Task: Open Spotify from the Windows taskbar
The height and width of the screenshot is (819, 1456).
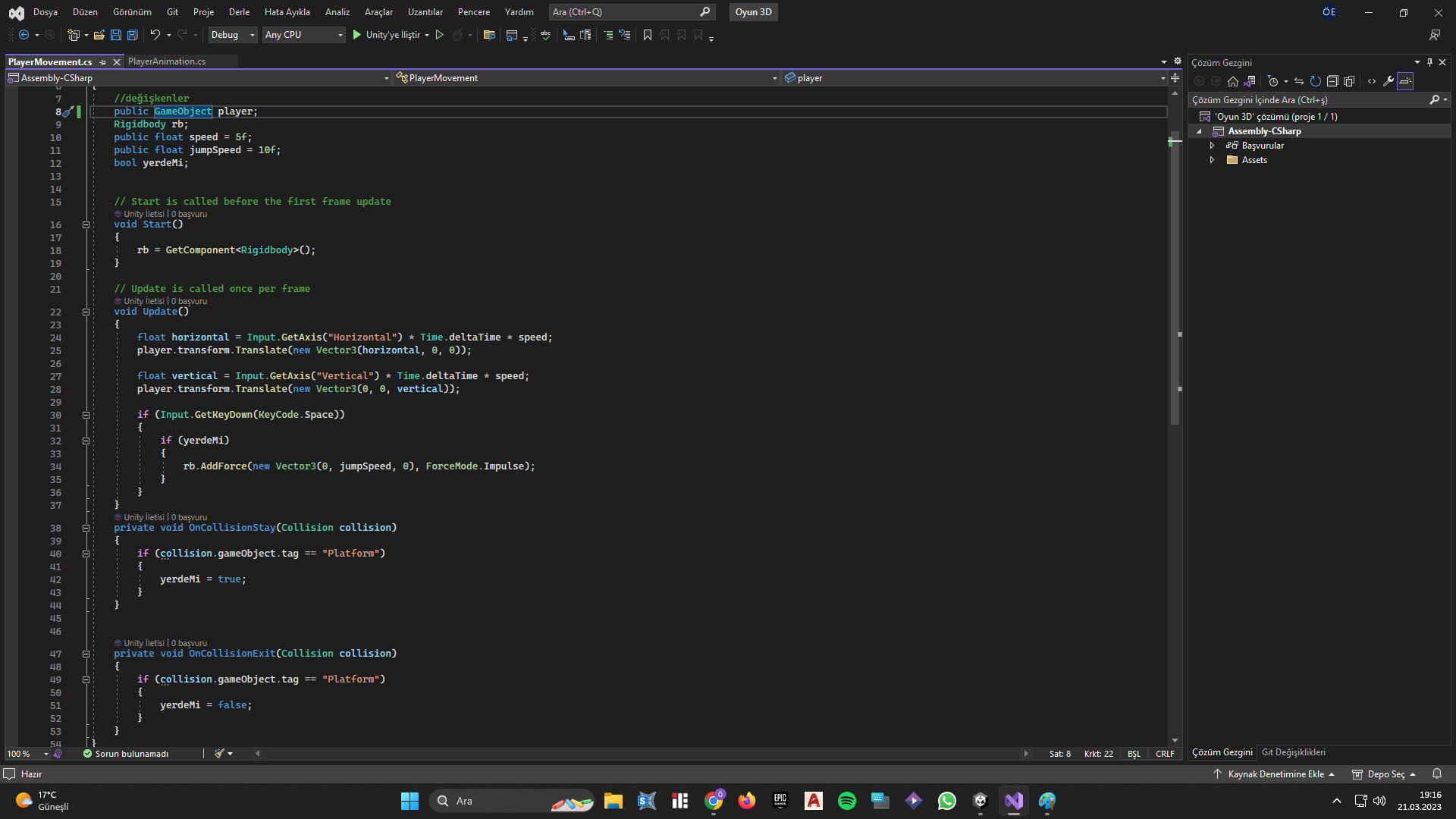Action: pyautogui.click(x=846, y=801)
